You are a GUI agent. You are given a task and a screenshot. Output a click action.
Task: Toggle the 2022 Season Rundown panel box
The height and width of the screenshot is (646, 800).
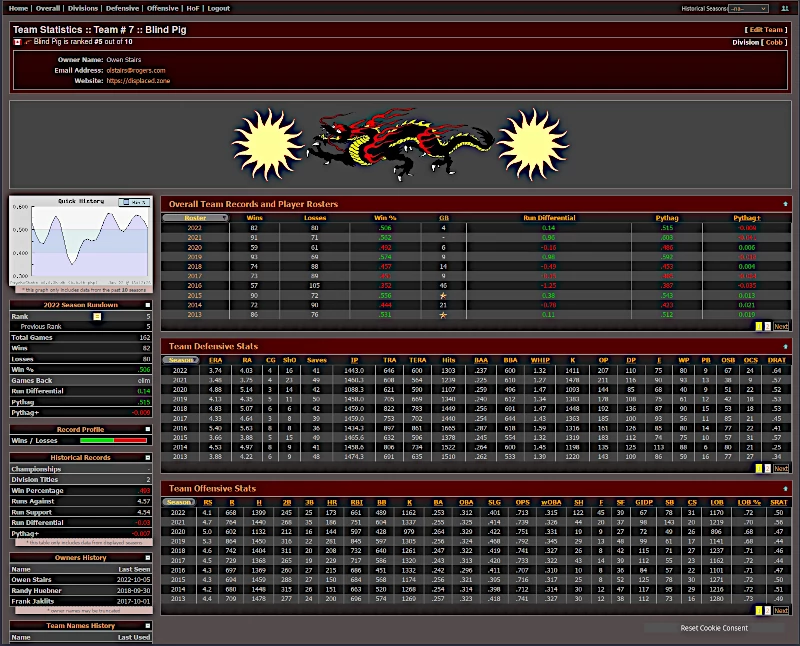pyautogui.click(x=147, y=305)
